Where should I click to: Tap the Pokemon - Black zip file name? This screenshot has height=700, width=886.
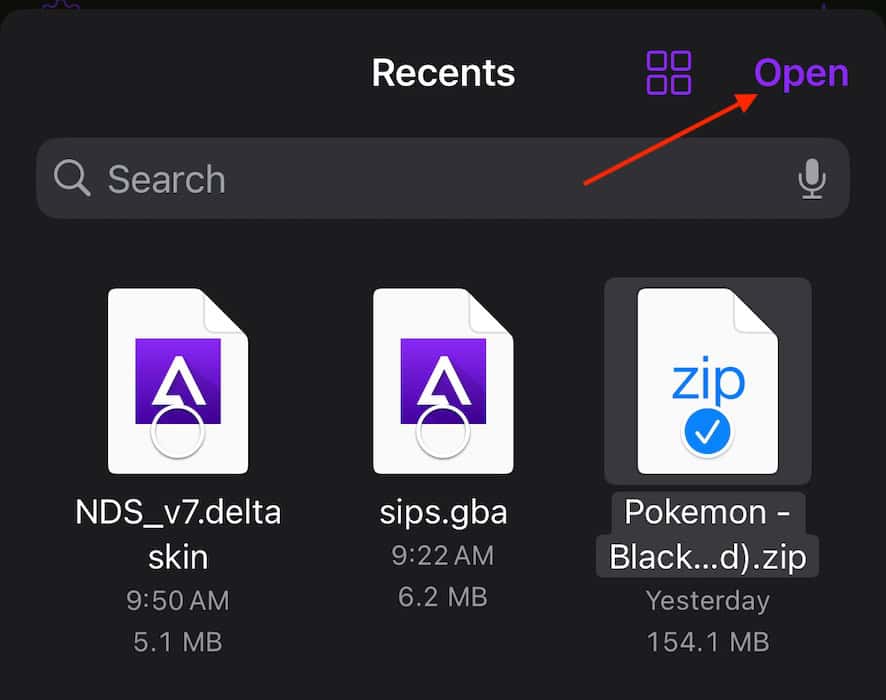pyautogui.click(x=708, y=535)
